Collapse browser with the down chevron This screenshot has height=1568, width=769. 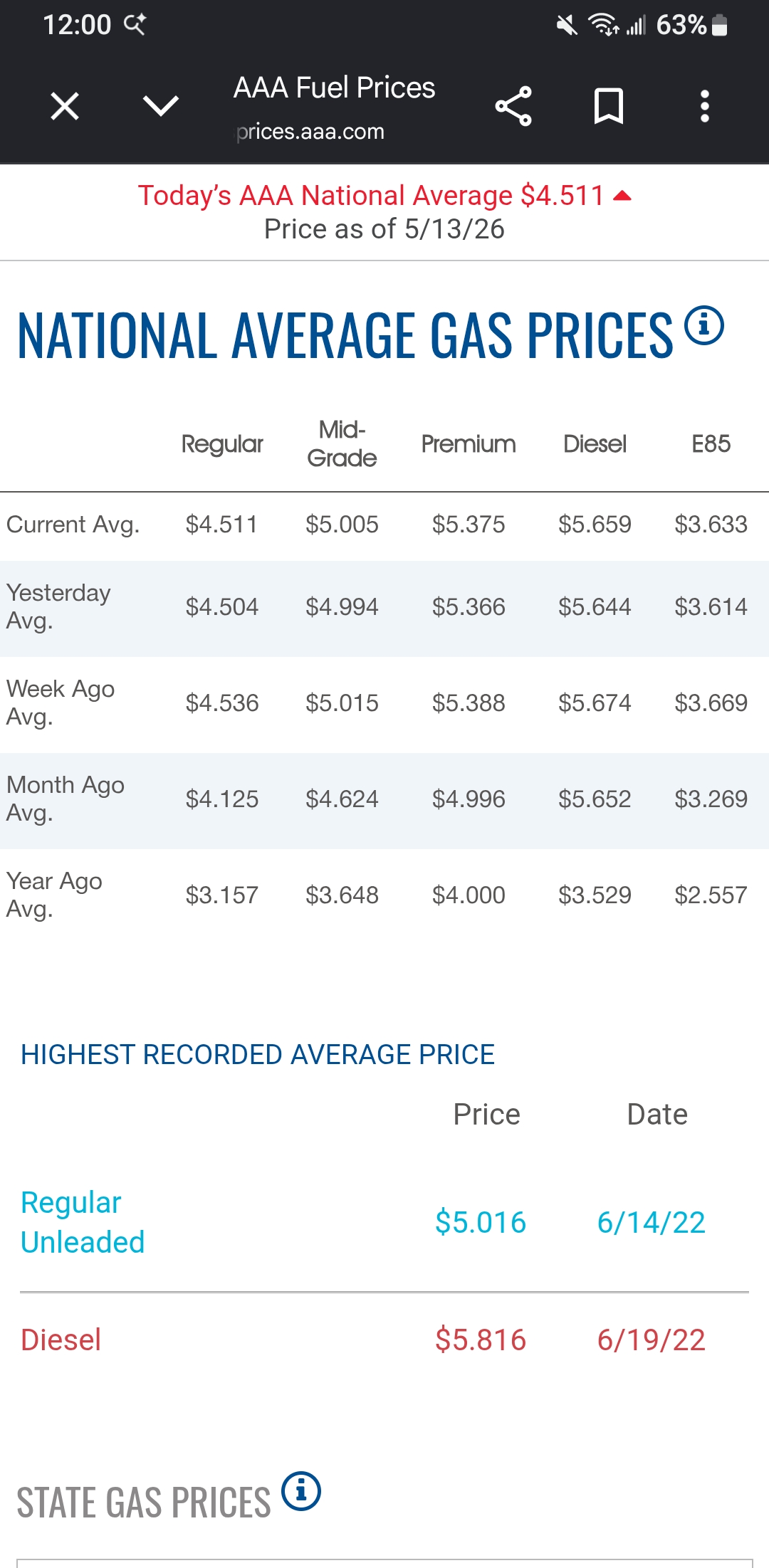(x=161, y=106)
